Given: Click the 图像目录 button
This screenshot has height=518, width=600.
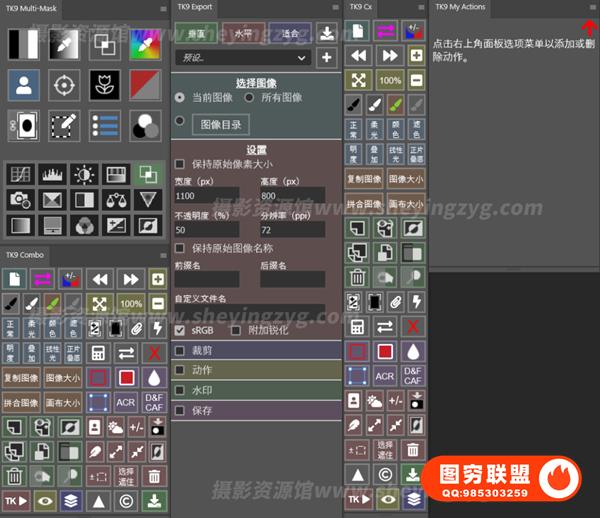Looking at the screenshot, I should 219,125.
